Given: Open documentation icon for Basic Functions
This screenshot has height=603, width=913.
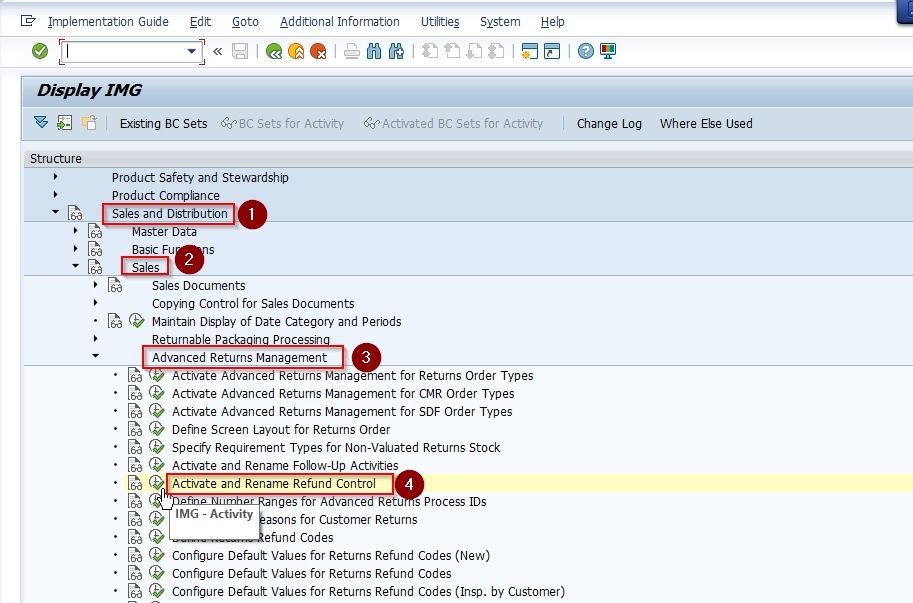Looking at the screenshot, I should pyautogui.click(x=95, y=249).
